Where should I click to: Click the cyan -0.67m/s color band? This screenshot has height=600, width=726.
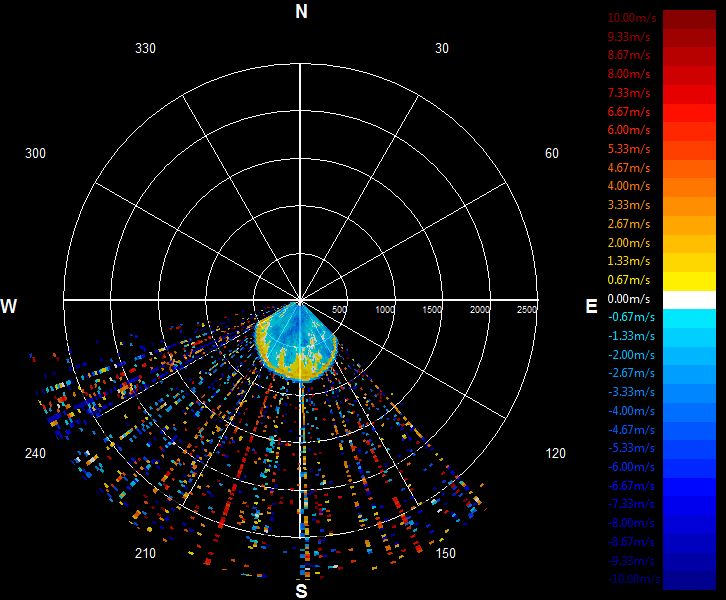click(689, 319)
